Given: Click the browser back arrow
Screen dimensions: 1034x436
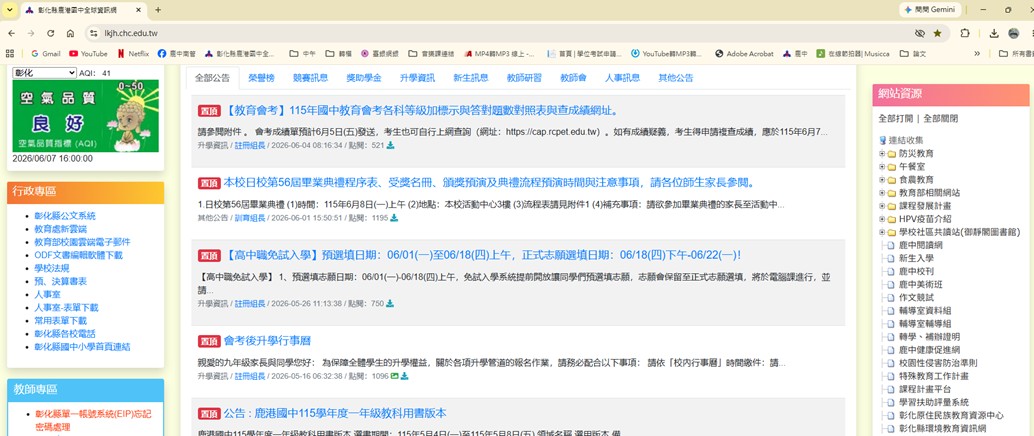Looking at the screenshot, I should [11, 33].
